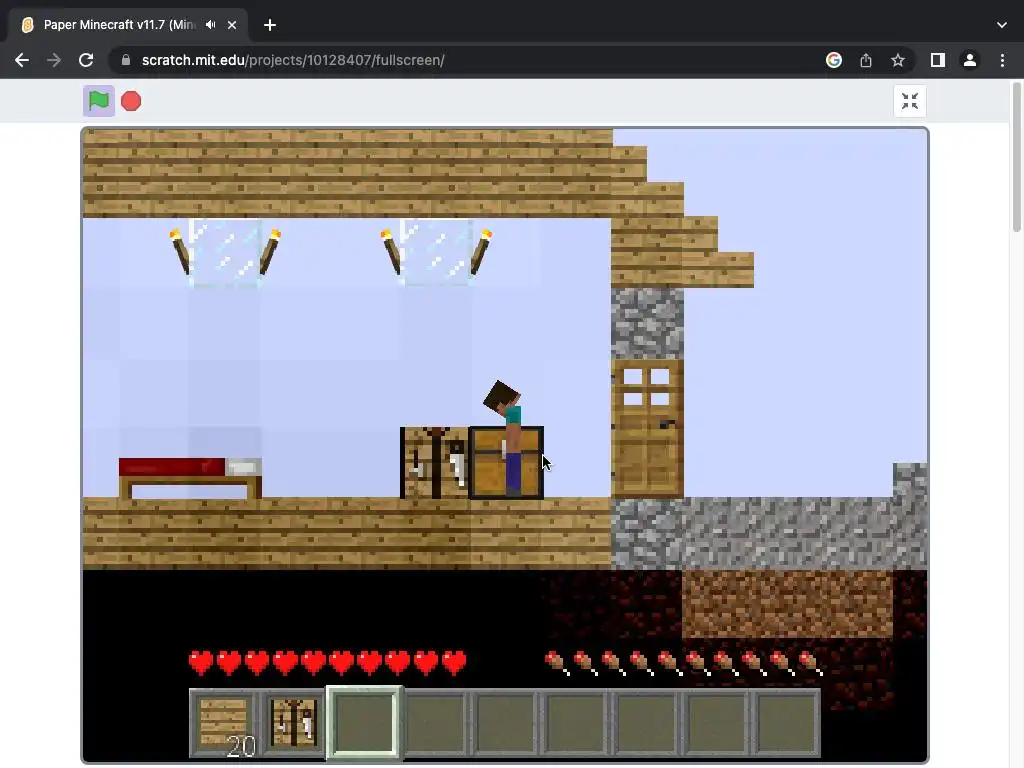Toggle the browser side panel

click(x=938, y=60)
